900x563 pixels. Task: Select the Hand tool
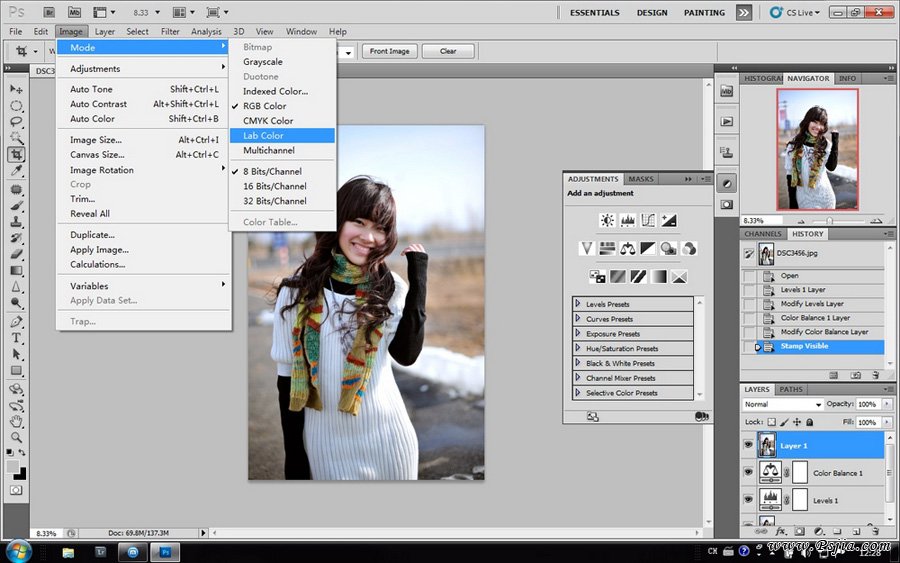[x=17, y=421]
